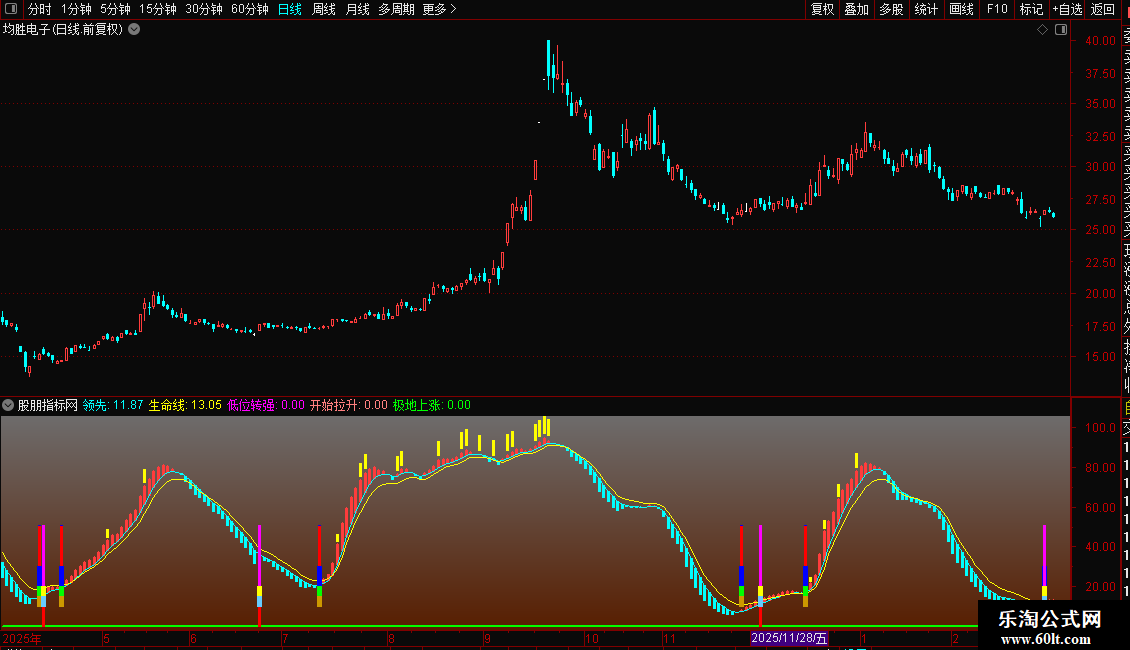Click the 标记 mark button
1130x650 pixels.
point(1031,9)
